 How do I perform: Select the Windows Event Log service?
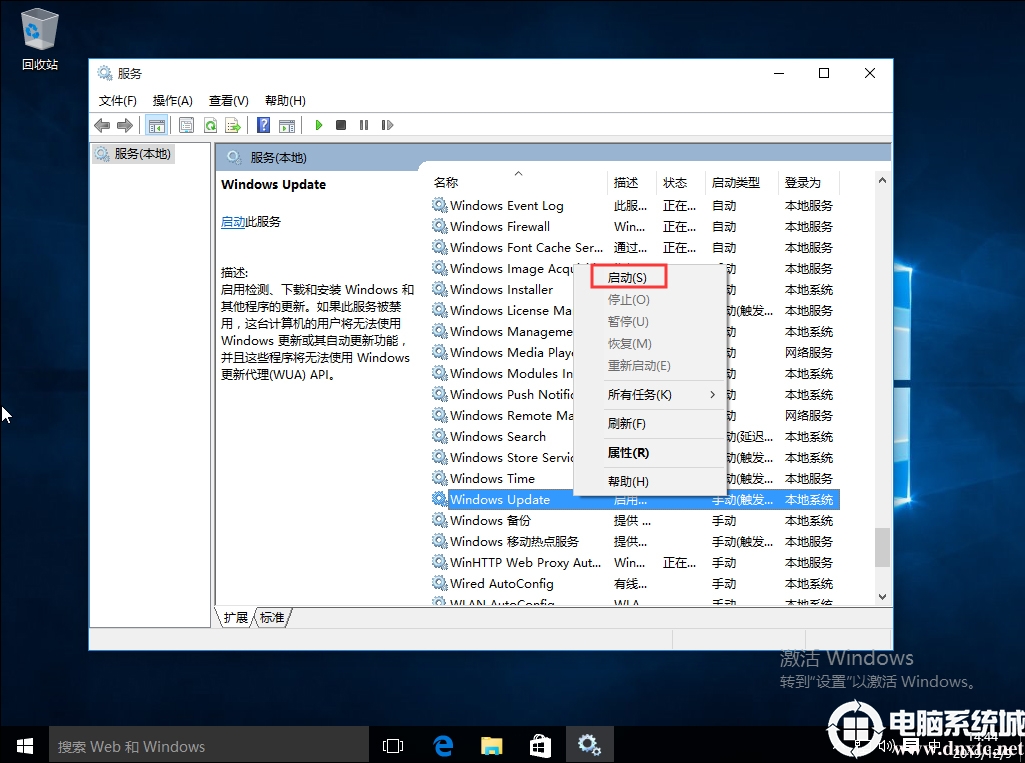(635, 205)
